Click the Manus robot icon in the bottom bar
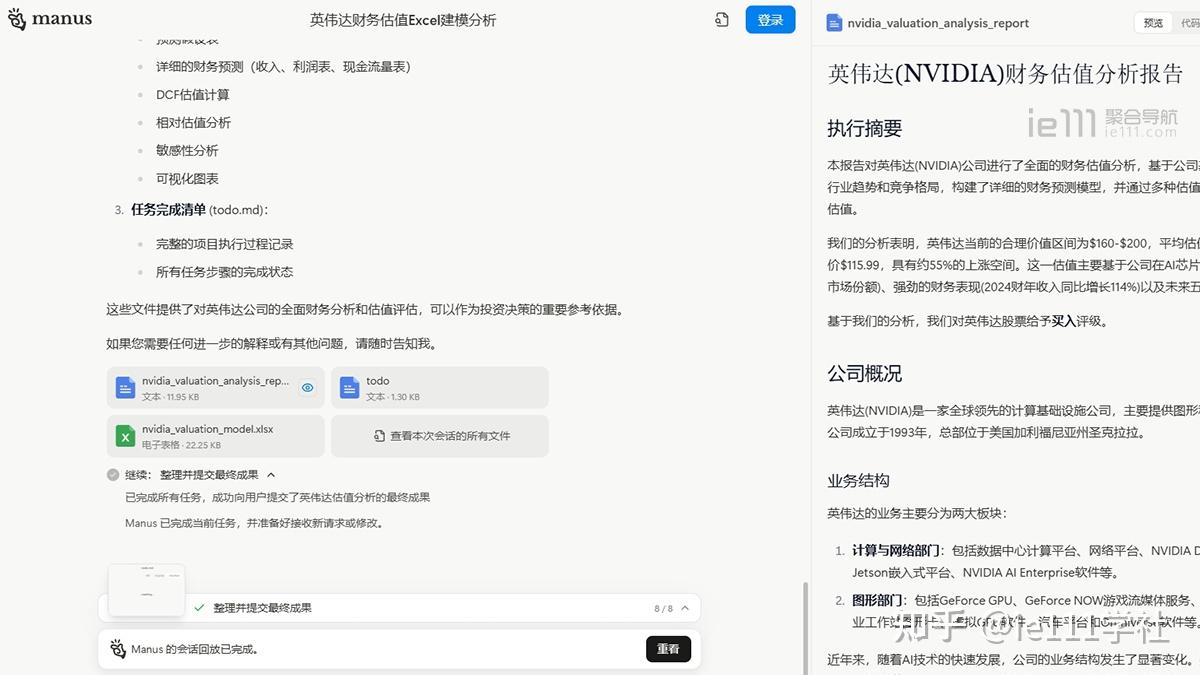This screenshot has width=1200, height=675. click(116, 649)
